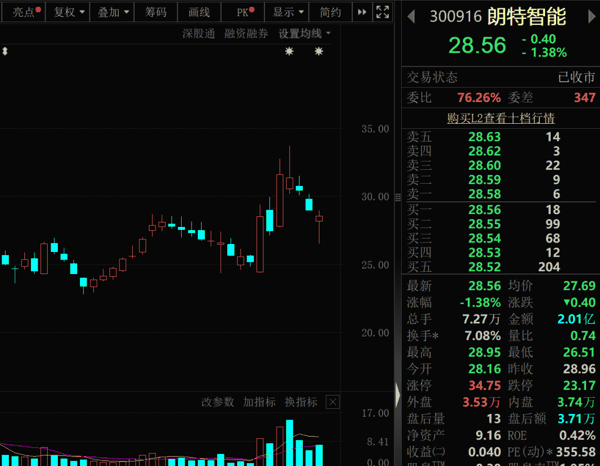Click the 跌停 price 23.17
The image size is (600, 466).
(x=579, y=385)
